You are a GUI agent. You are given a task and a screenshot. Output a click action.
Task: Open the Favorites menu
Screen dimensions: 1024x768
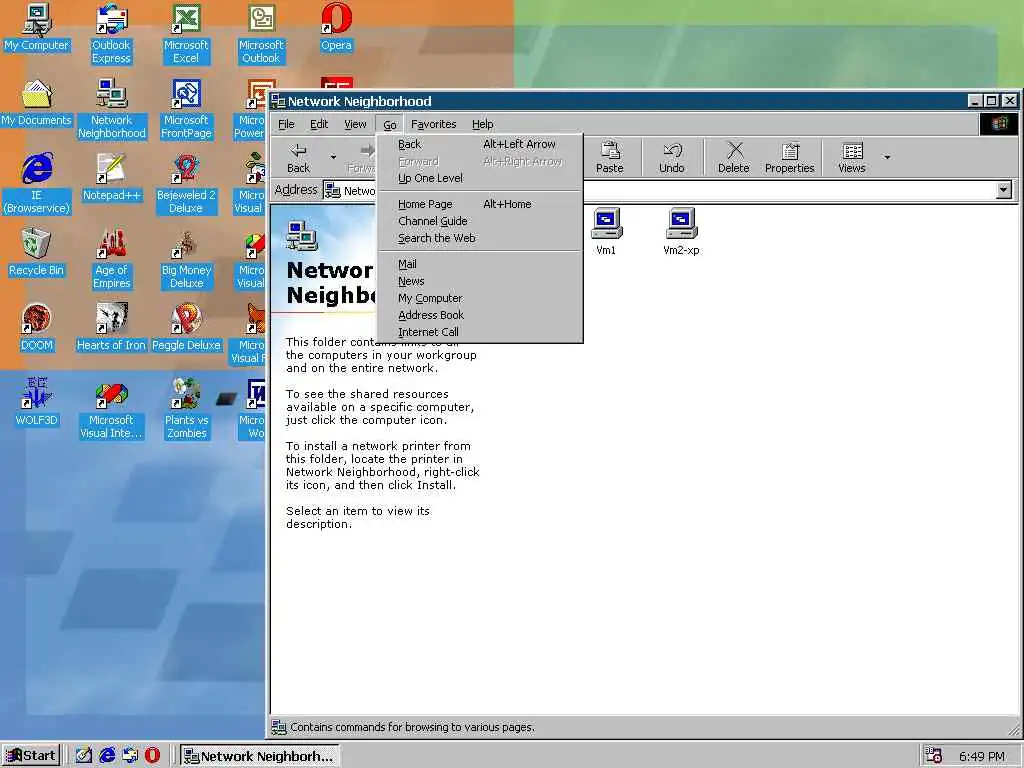[434, 124]
